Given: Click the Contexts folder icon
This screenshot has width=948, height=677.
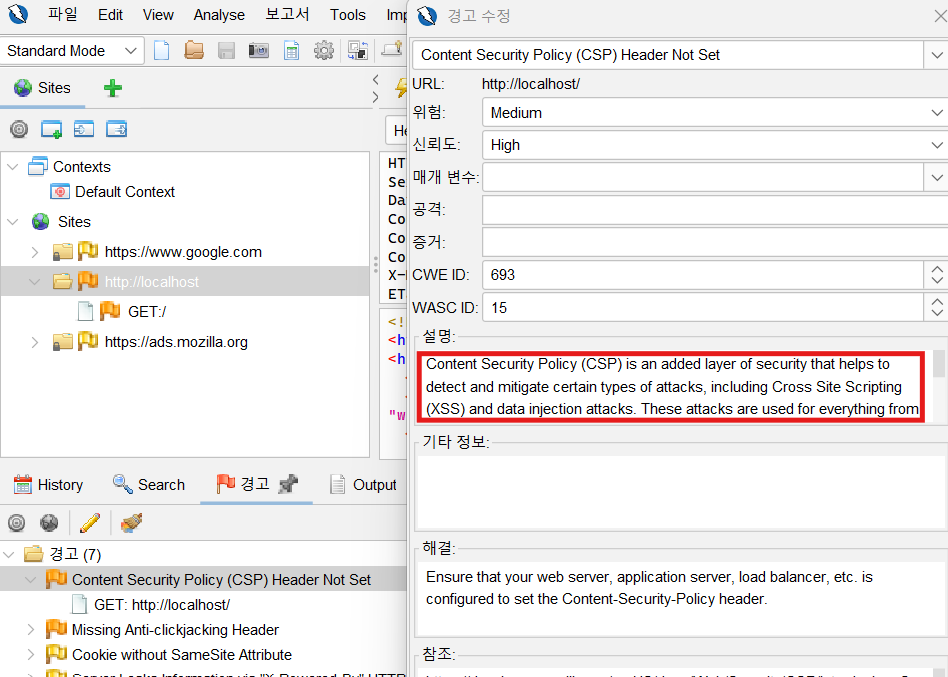Looking at the screenshot, I should 37,166.
